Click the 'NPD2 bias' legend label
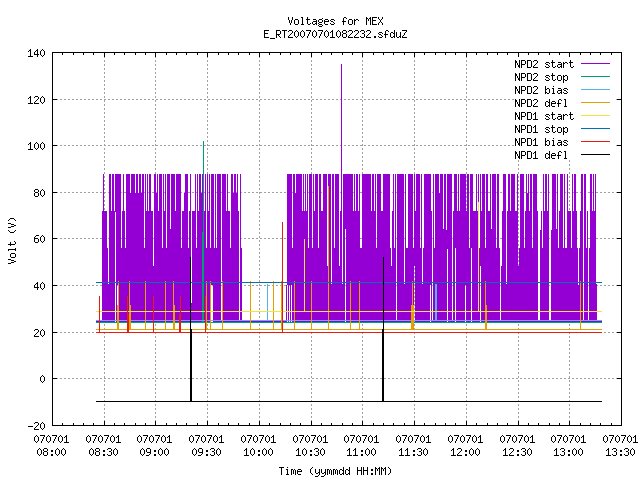 click(x=541, y=90)
